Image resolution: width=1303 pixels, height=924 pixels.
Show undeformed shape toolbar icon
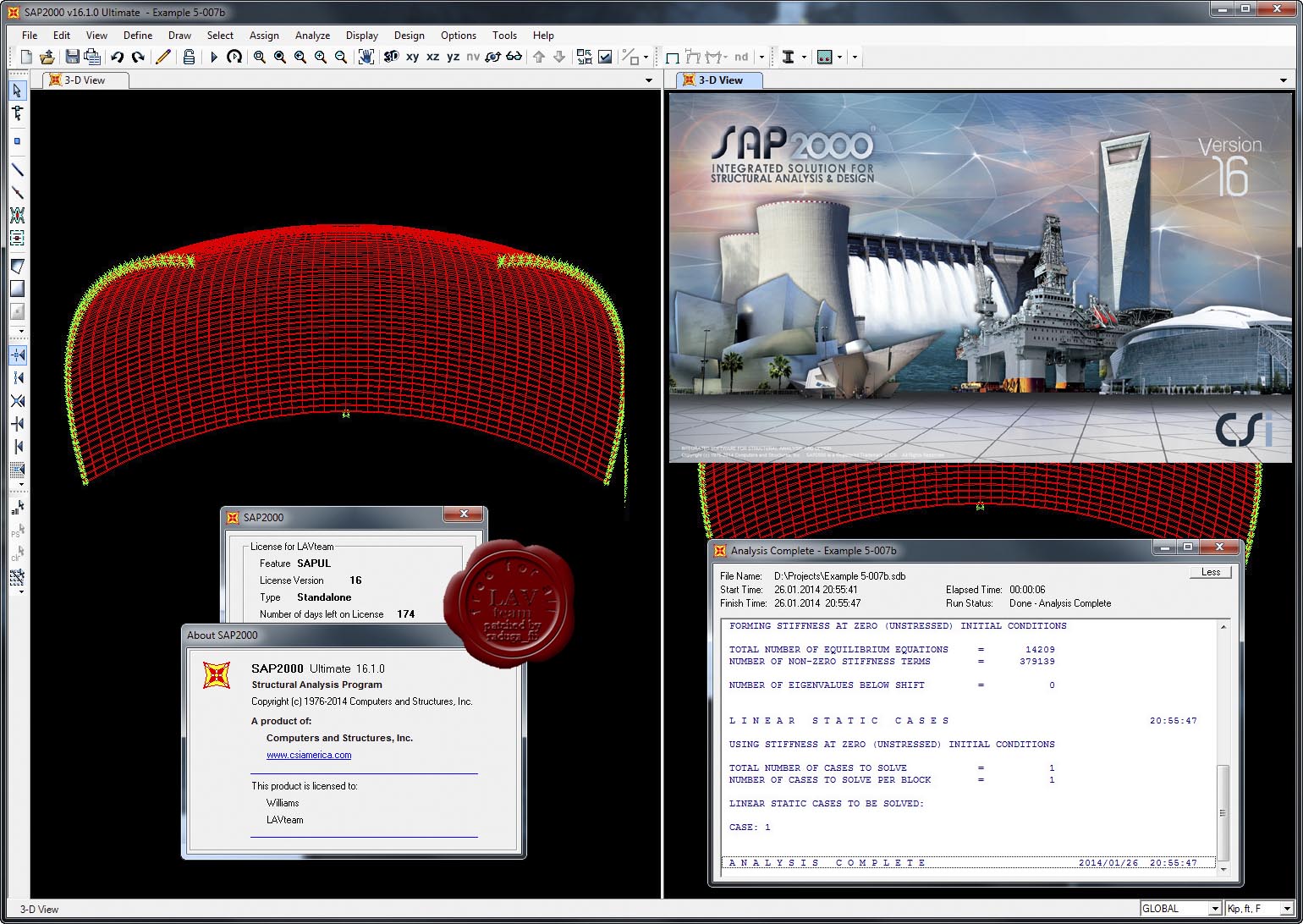point(673,57)
